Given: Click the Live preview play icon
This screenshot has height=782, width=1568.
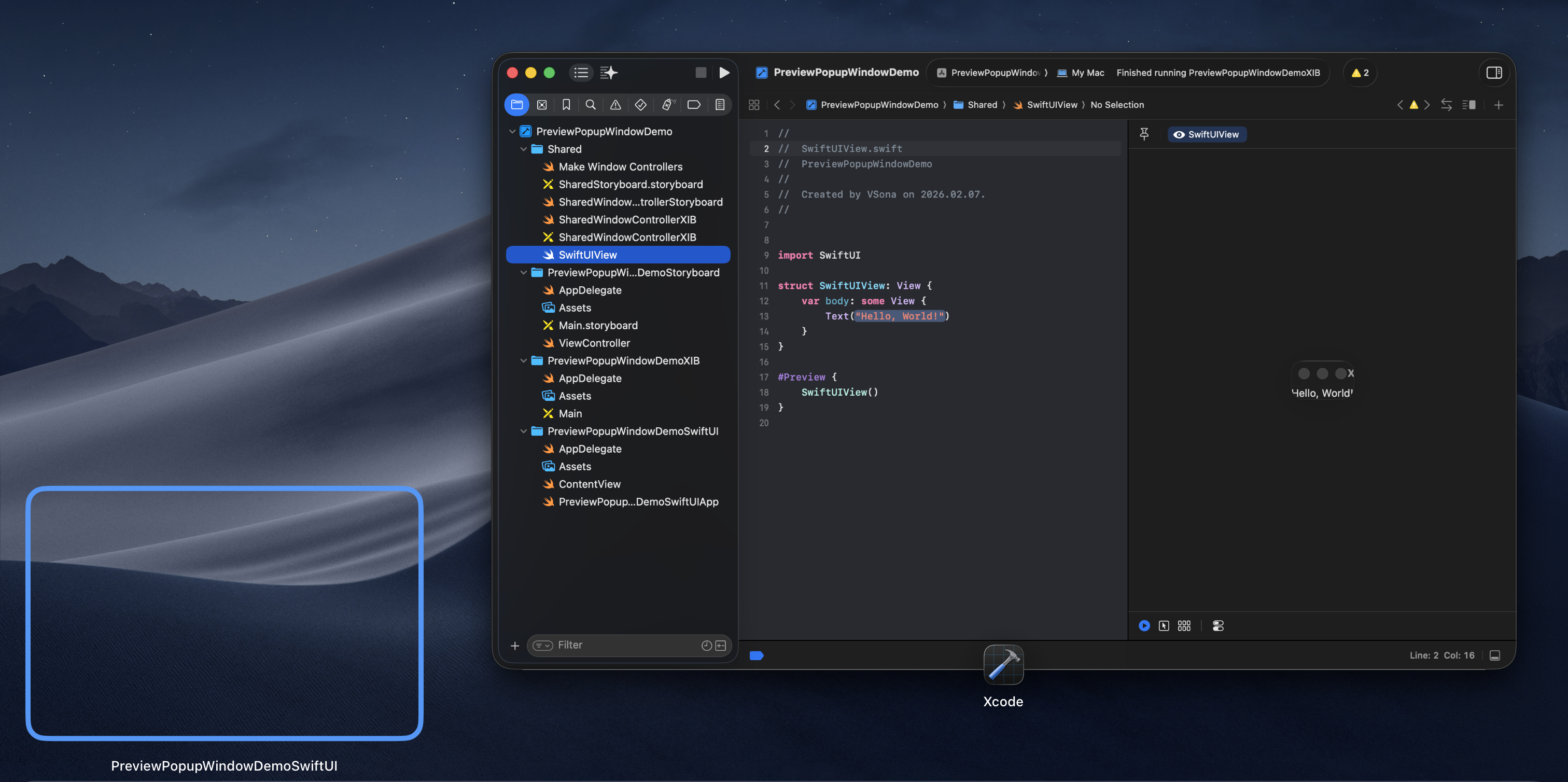Looking at the screenshot, I should pyautogui.click(x=1144, y=625).
